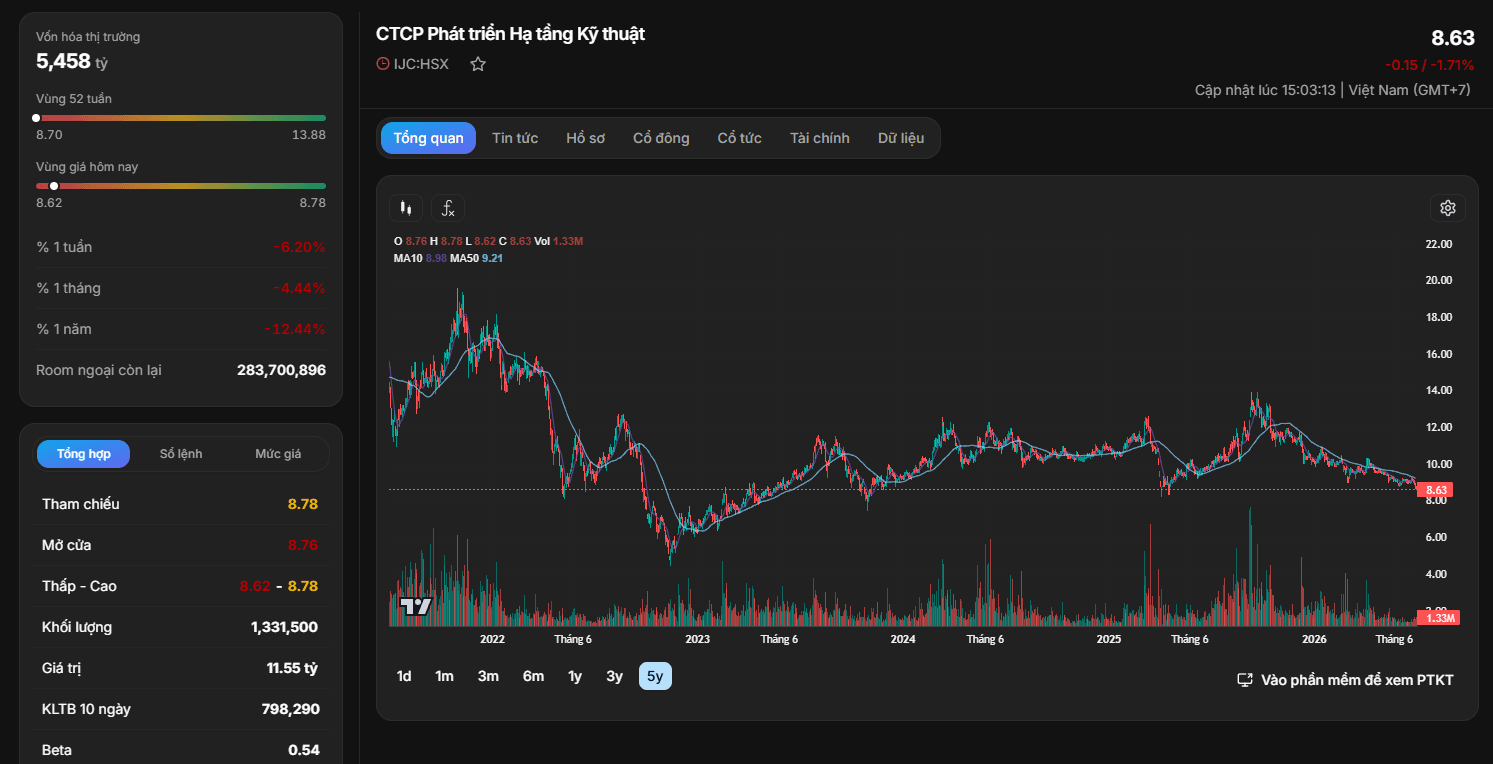Open chart settings gear icon
The height and width of the screenshot is (764, 1493).
(x=1447, y=208)
